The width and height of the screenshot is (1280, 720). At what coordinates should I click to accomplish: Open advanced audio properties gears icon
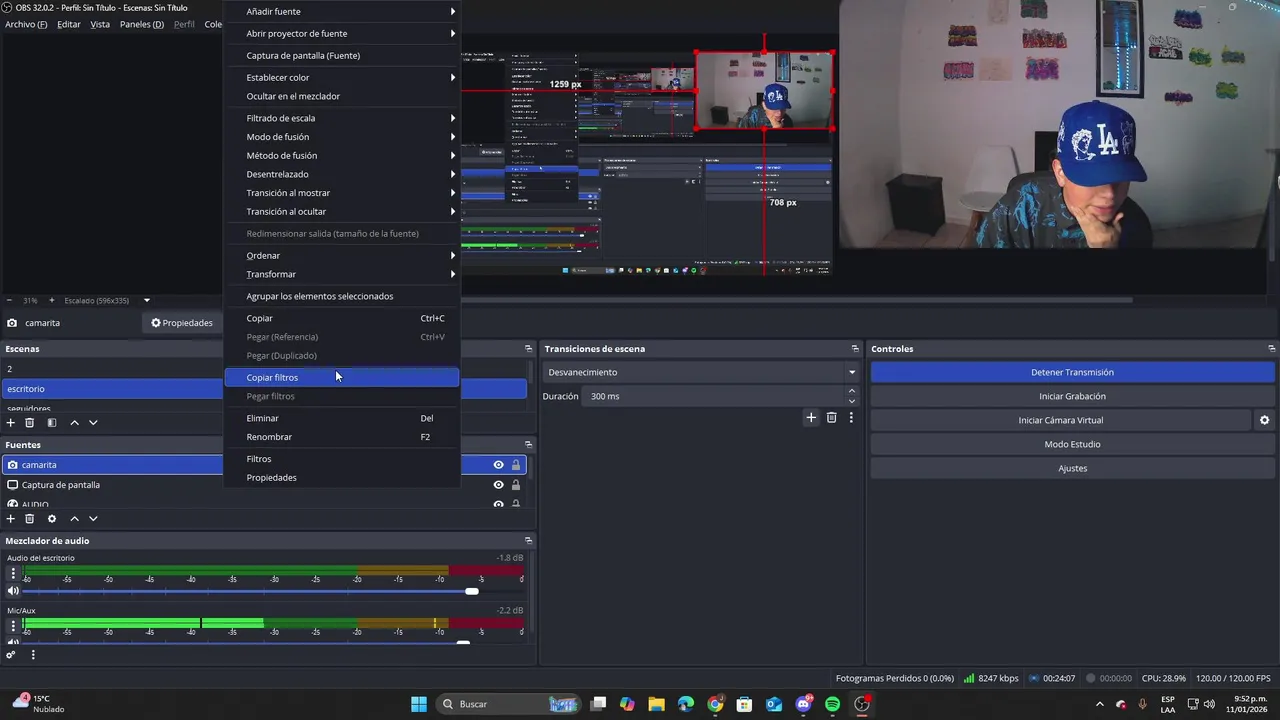[x=11, y=655]
